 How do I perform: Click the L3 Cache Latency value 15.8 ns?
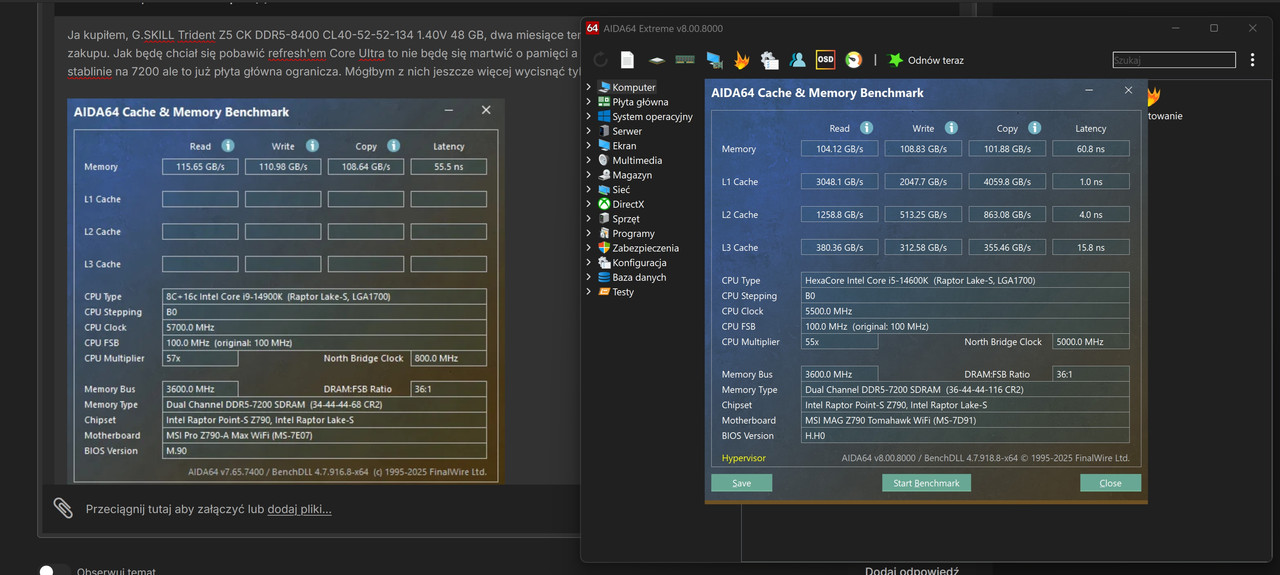click(1091, 248)
